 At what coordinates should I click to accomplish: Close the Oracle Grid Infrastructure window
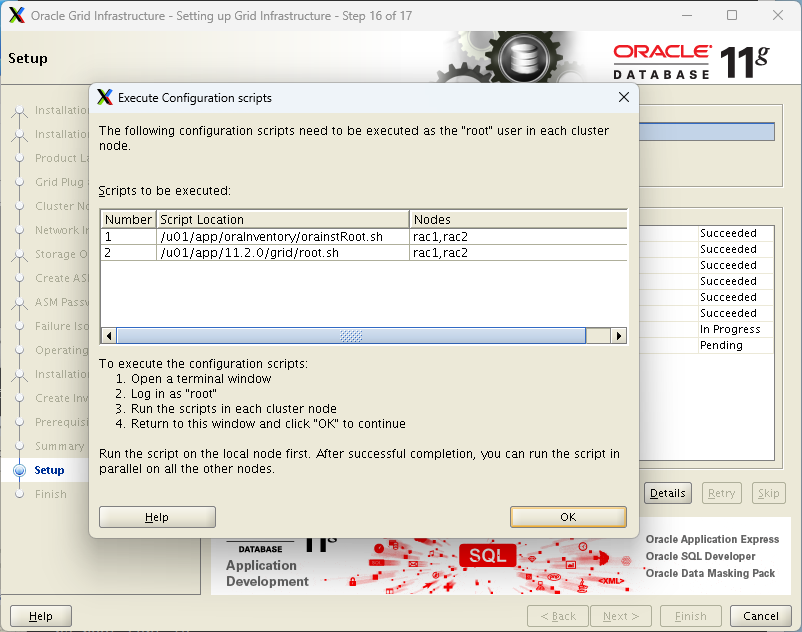(x=778, y=15)
